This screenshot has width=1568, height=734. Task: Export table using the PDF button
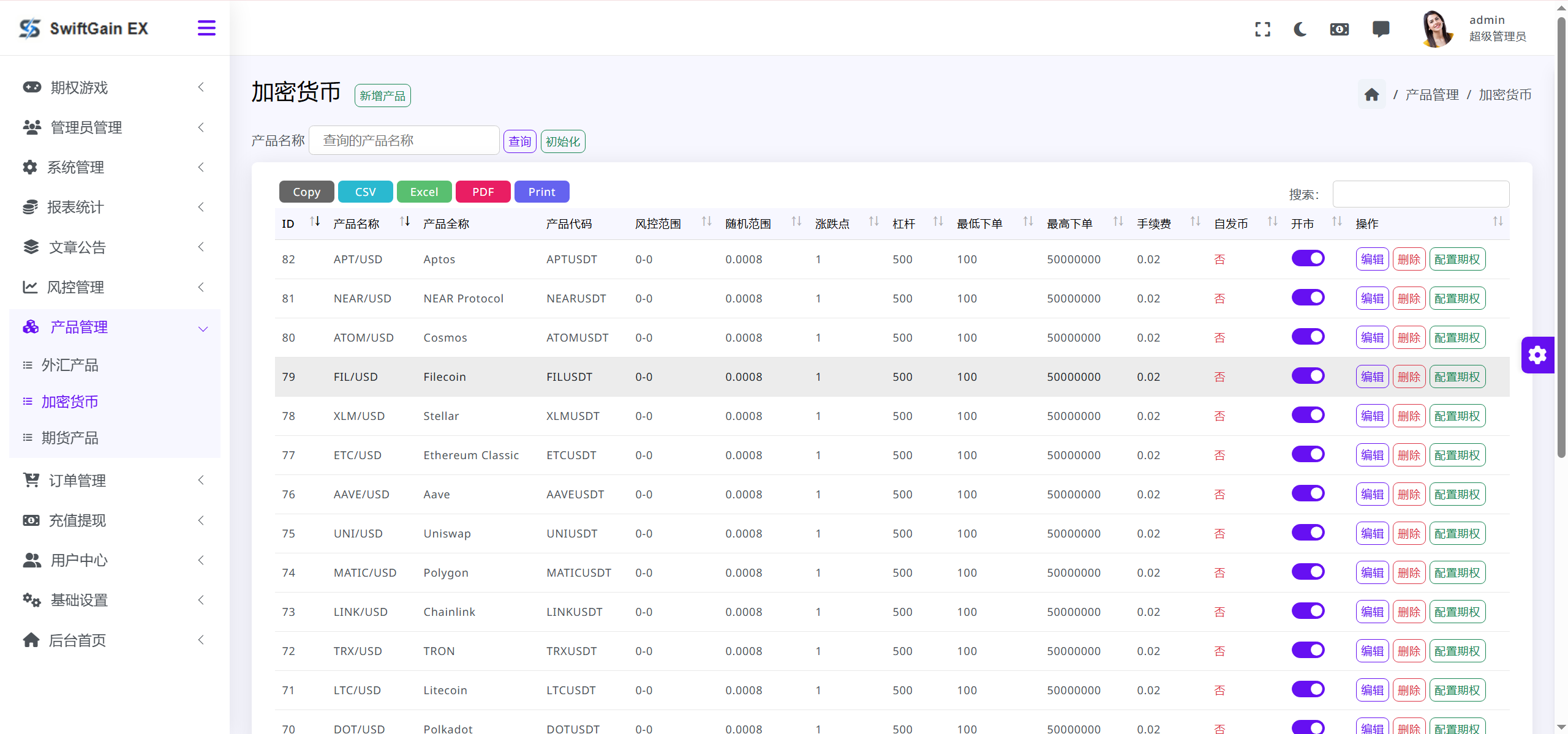[x=483, y=192]
